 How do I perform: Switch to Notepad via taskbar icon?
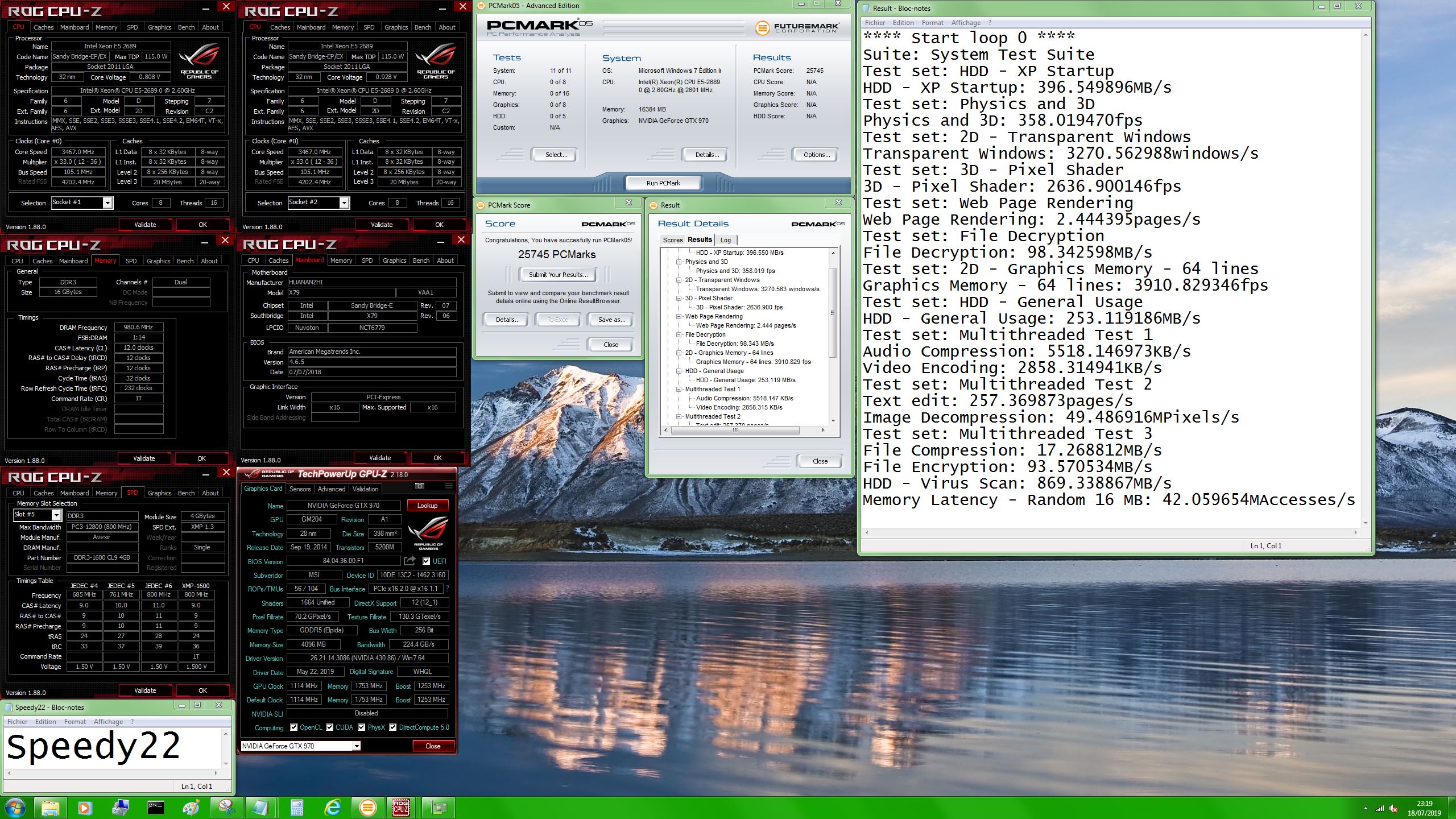pos(261,808)
